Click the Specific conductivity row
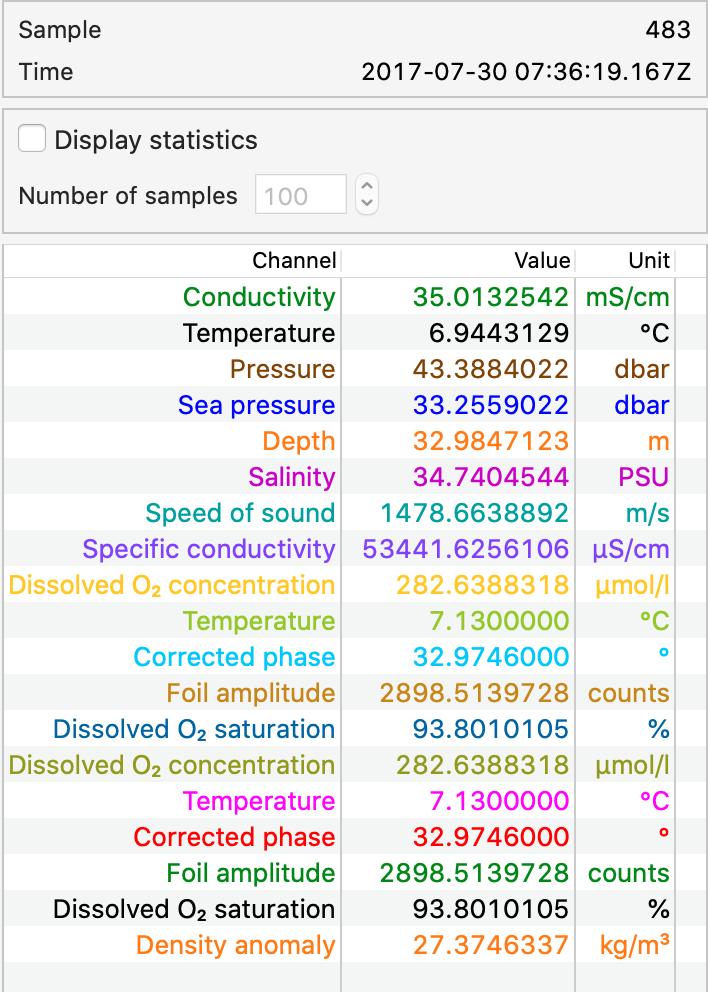Screen dimensions: 708x992 pyautogui.click(x=208, y=549)
